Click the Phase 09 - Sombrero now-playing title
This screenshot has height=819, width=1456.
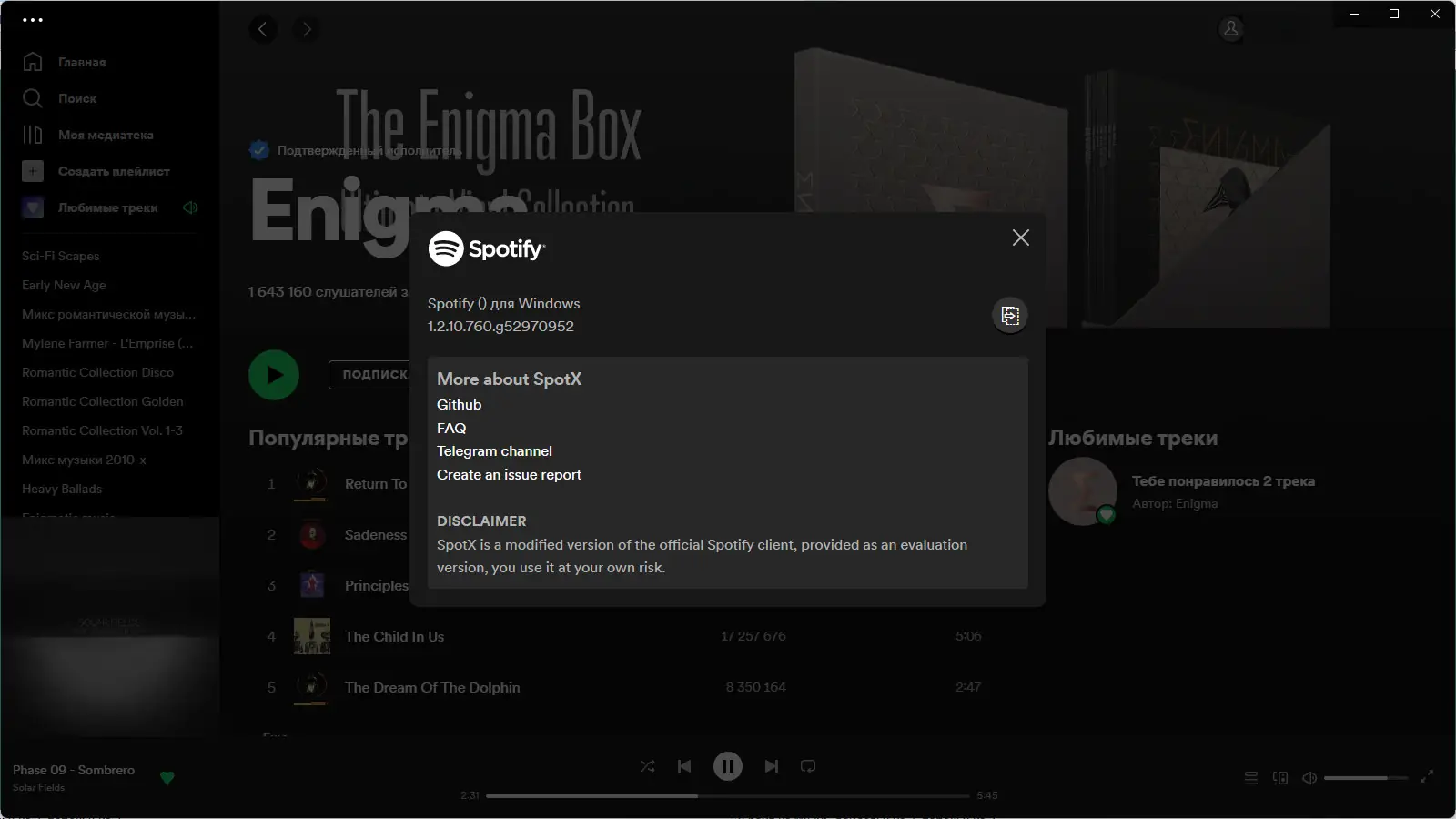(74, 770)
